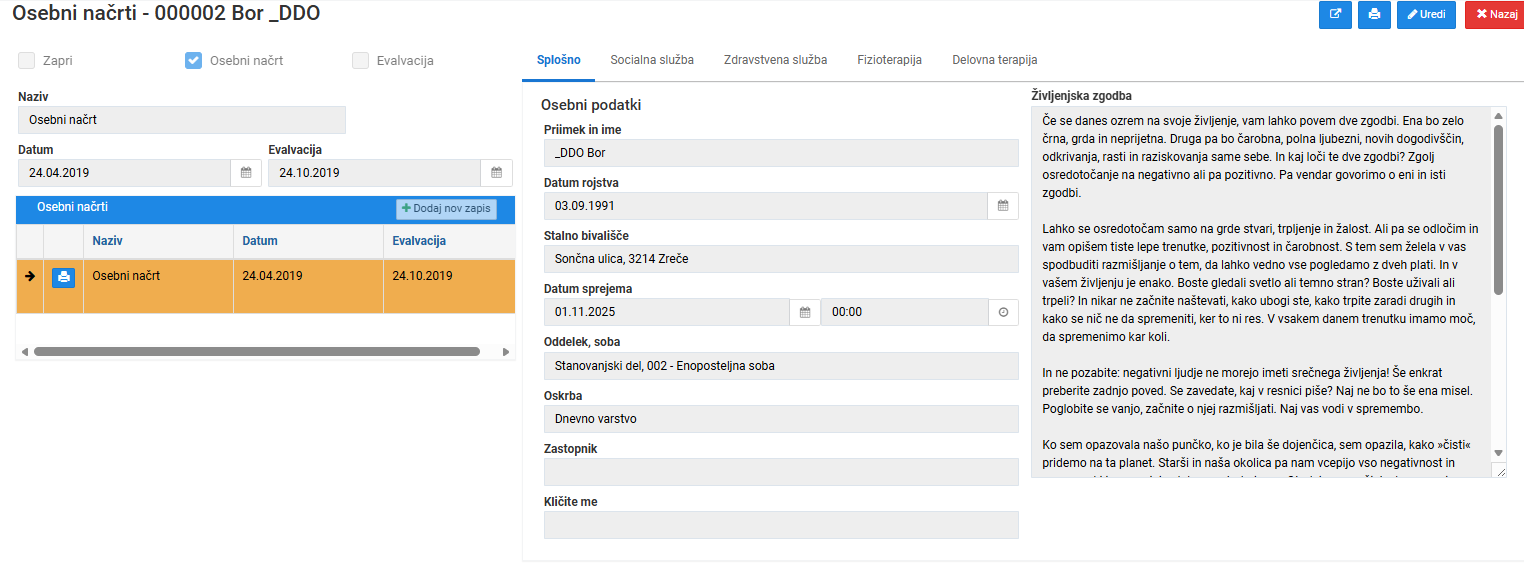Click the Življenjska zgodba scrollbar thumb

(1498, 210)
